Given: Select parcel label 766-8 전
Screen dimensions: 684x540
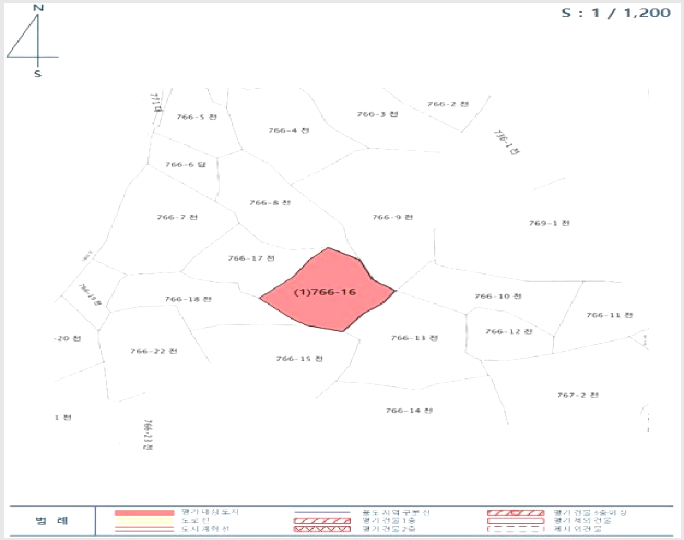Looking at the screenshot, I should click(270, 202).
